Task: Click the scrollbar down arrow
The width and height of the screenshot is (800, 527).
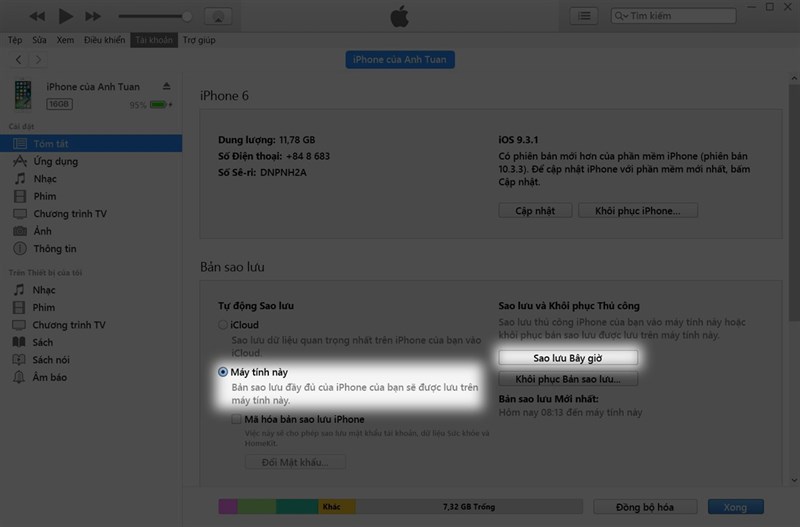Action: [x=794, y=480]
